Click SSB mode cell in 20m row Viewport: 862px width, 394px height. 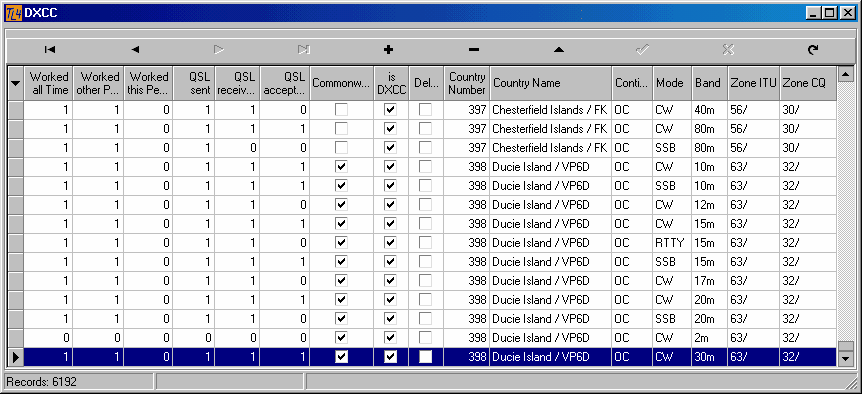[x=672, y=319]
